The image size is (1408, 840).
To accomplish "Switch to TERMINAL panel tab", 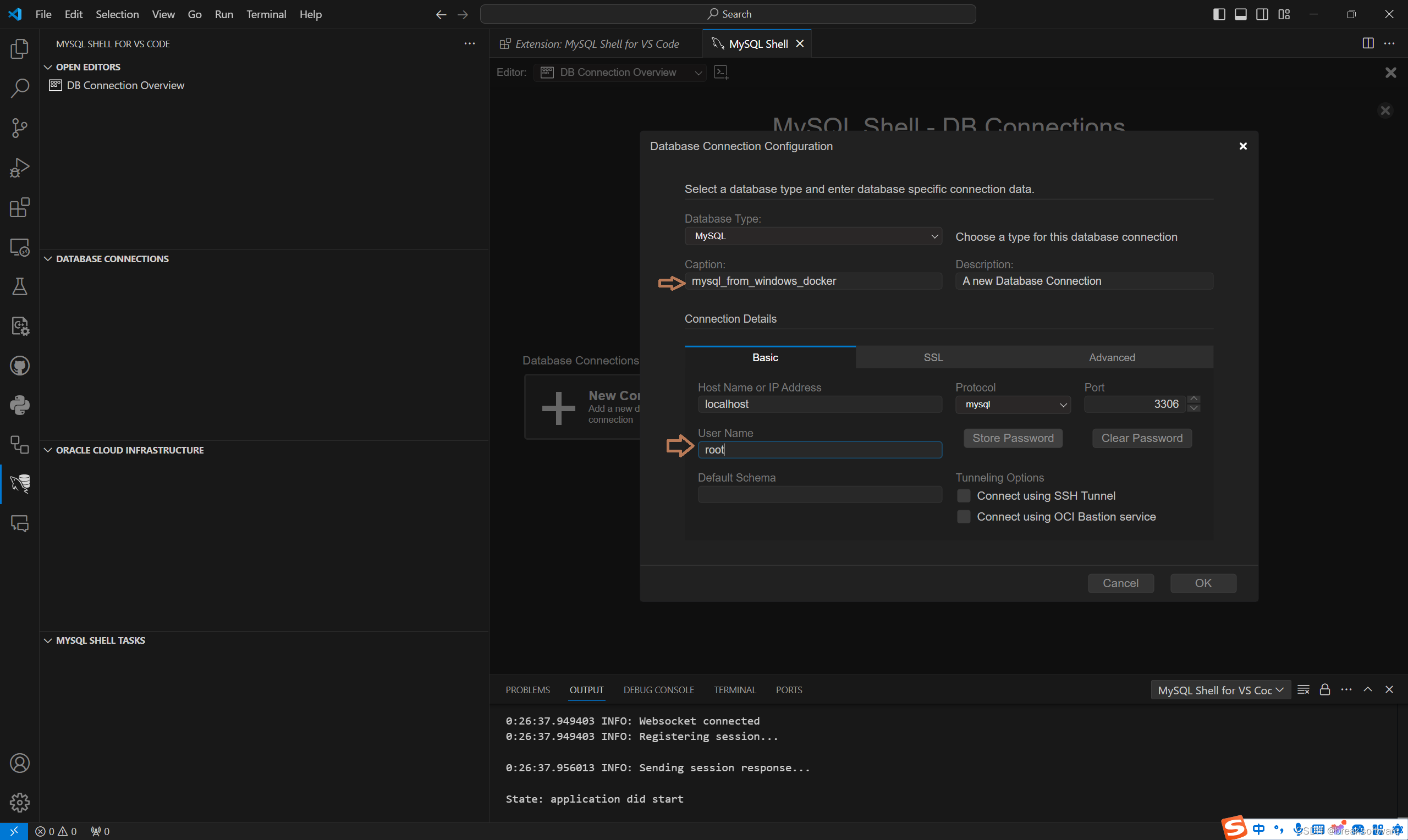I will [734, 689].
